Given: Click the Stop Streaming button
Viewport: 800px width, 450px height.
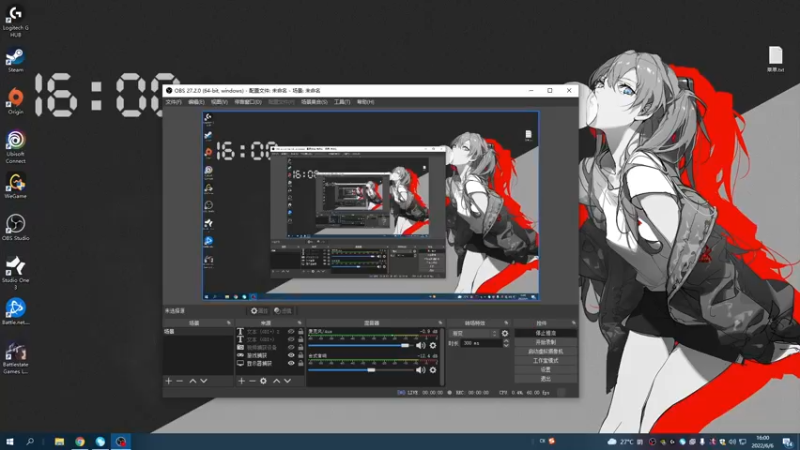Looking at the screenshot, I should point(545,333).
